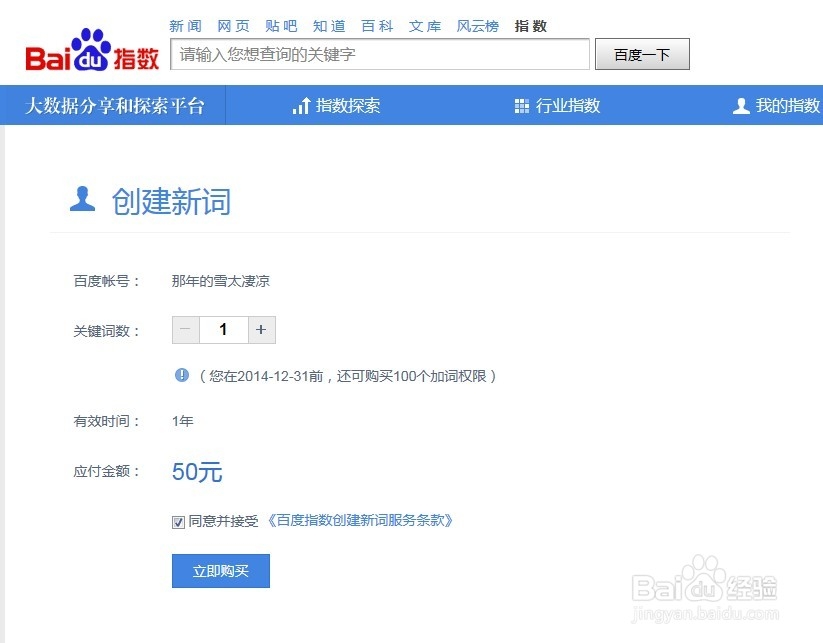Click the 百度帐号 label
823x643 pixels.
tap(107, 281)
